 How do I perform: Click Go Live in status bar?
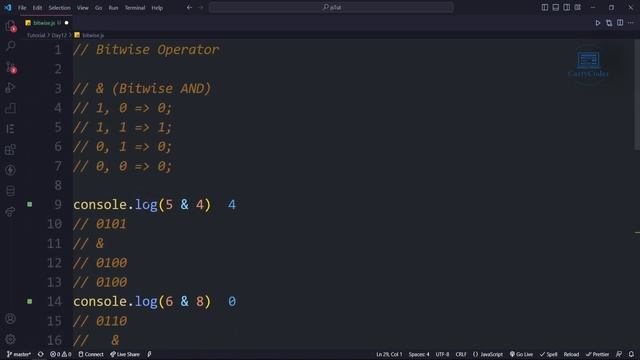point(521,354)
